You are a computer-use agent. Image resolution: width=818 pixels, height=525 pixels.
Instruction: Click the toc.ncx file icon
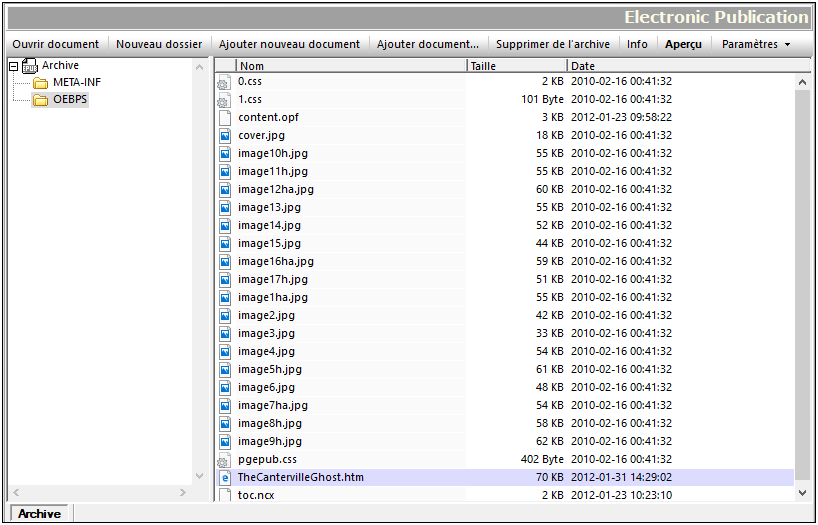tap(225, 496)
